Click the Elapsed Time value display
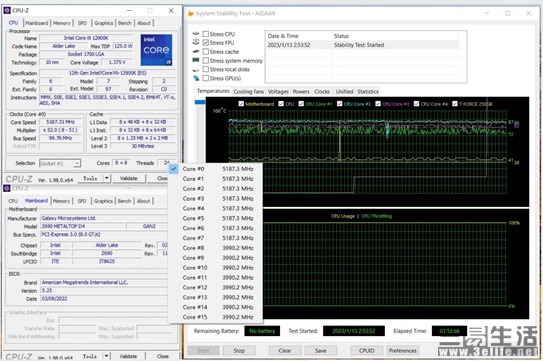 (x=449, y=331)
